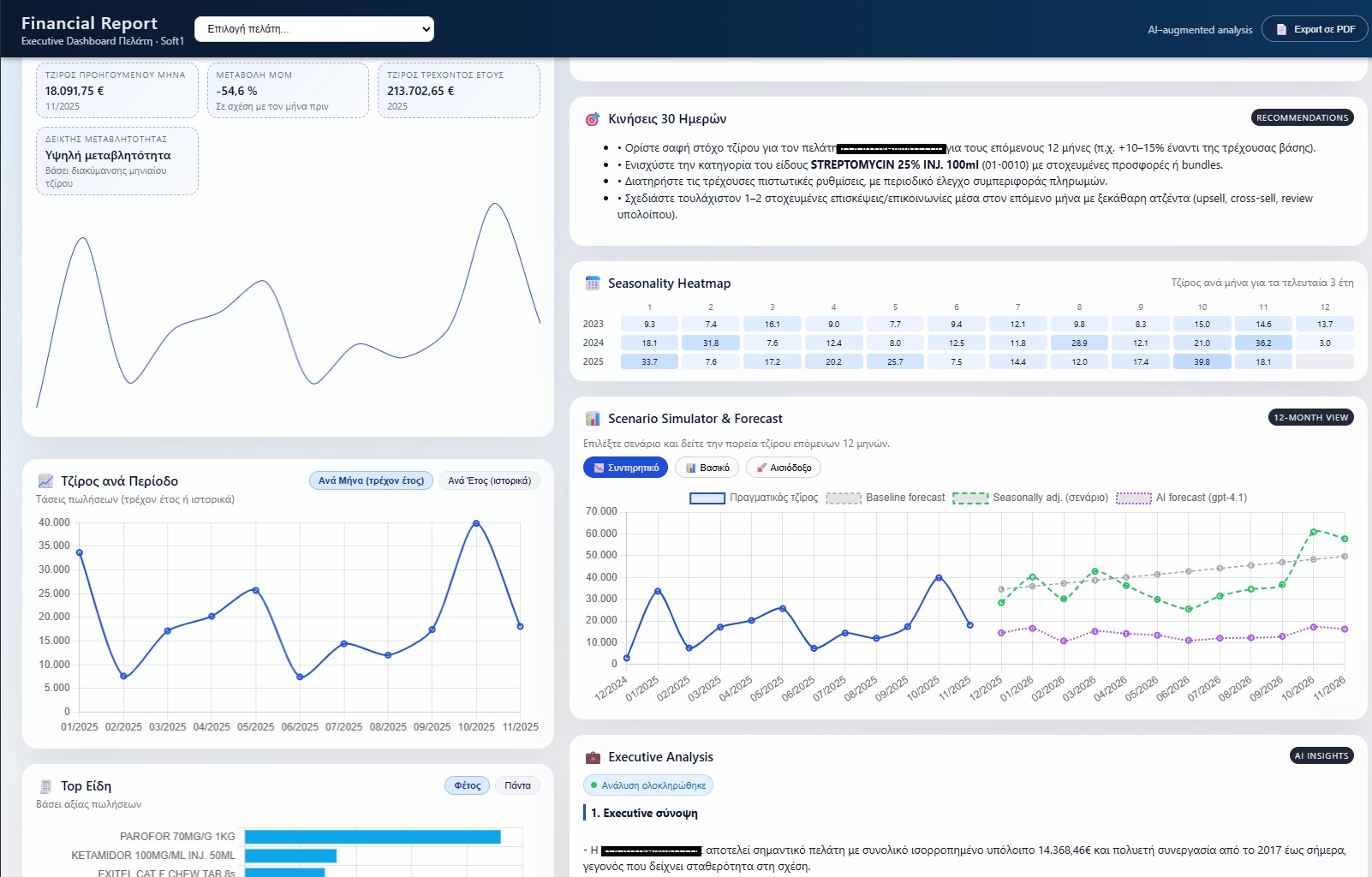Show sales Ανά Μήνα (τρέχον έτος)
The height and width of the screenshot is (877, 1372).
click(371, 481)
